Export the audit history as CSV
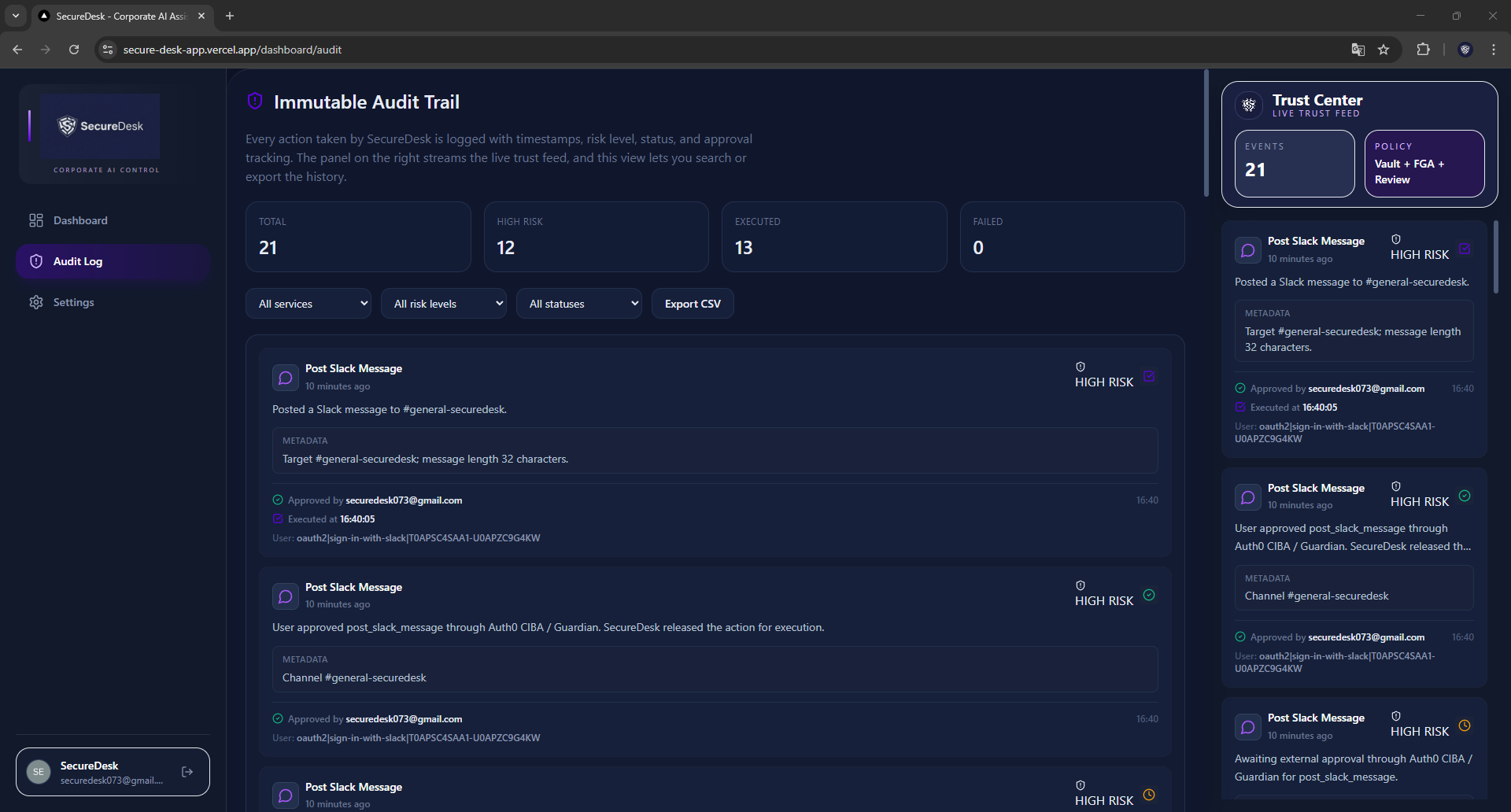The image size is (1511, 812). (x=693, y=304)
